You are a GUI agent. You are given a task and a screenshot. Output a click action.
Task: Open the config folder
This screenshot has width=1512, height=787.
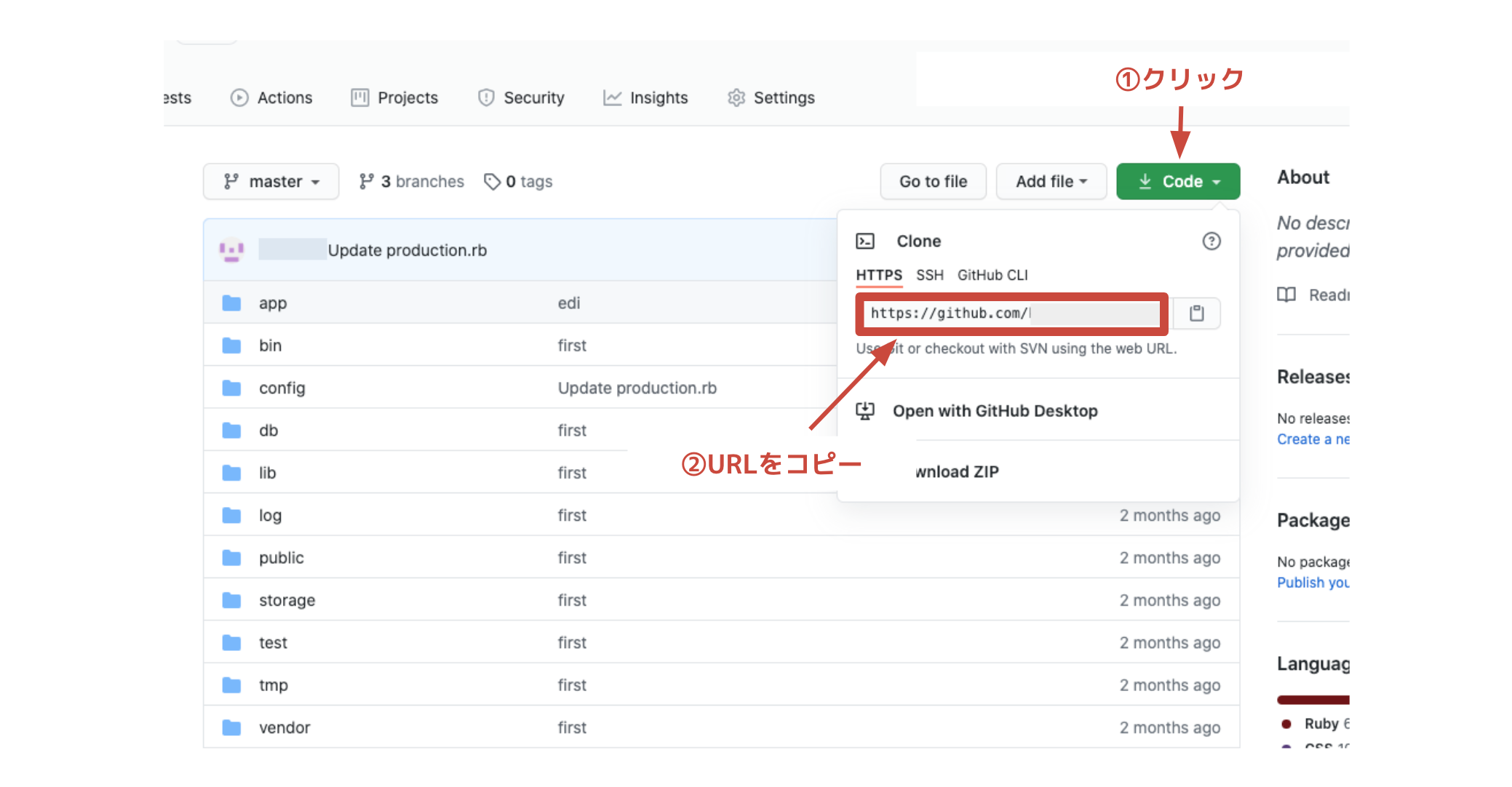pyautogui.click(x=282, y=388)
